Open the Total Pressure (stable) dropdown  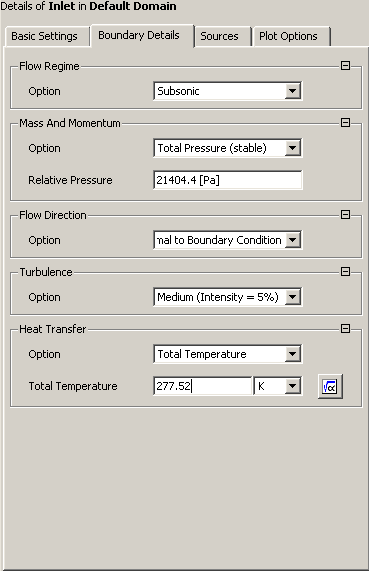click(227, 148)
